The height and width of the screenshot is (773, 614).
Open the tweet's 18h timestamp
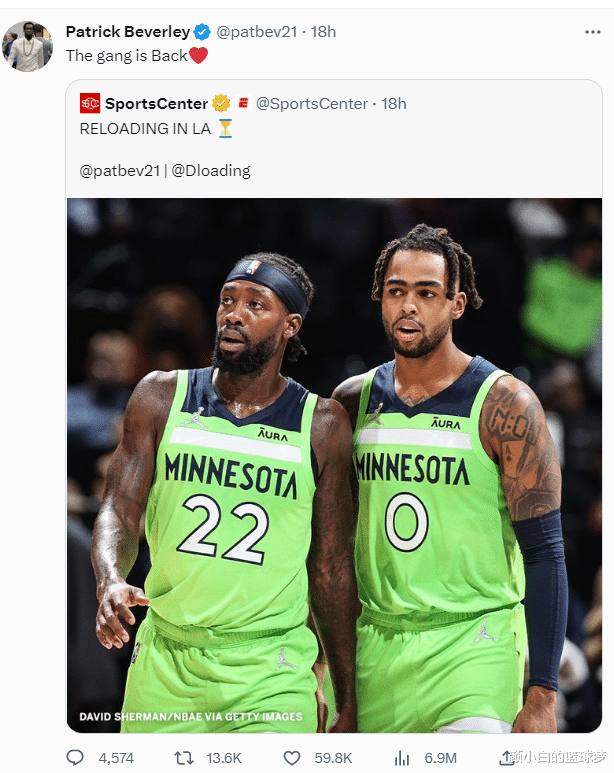point(323,32)
